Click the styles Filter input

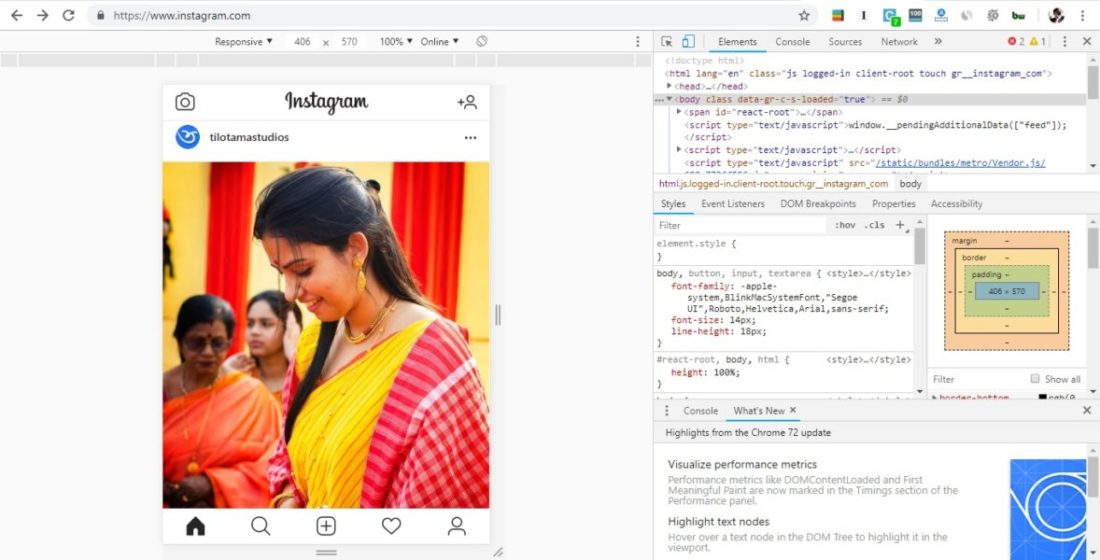point(740,225)
